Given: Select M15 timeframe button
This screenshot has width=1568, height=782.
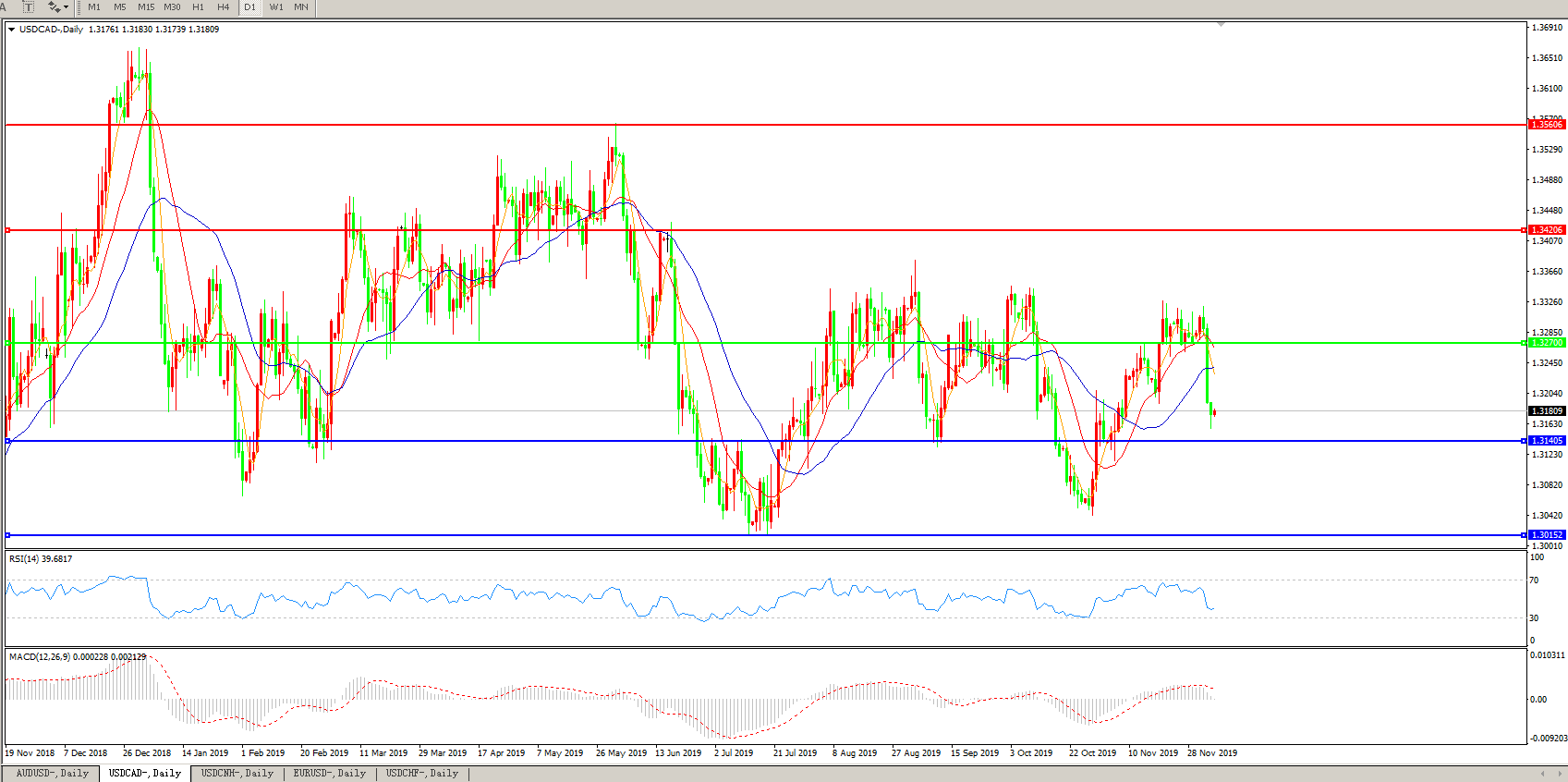Looking at the screenshot, I should point(146,6).
